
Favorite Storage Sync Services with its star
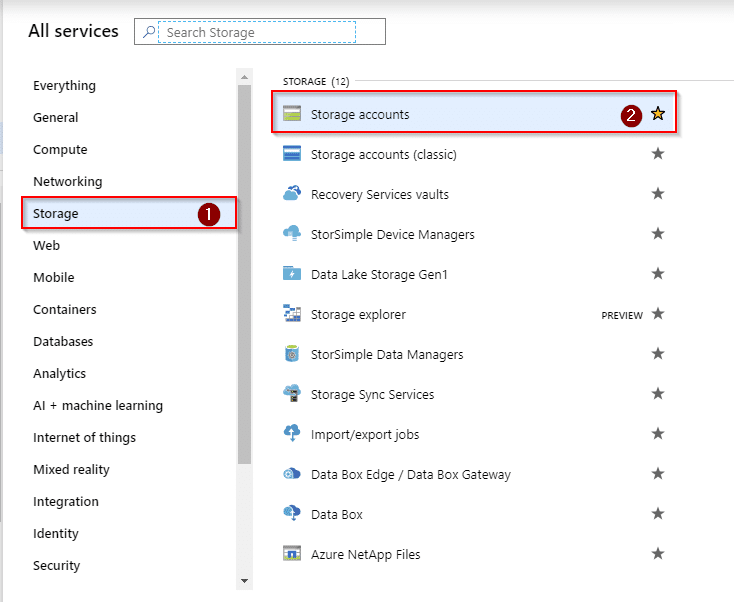(x=658, y=393)
